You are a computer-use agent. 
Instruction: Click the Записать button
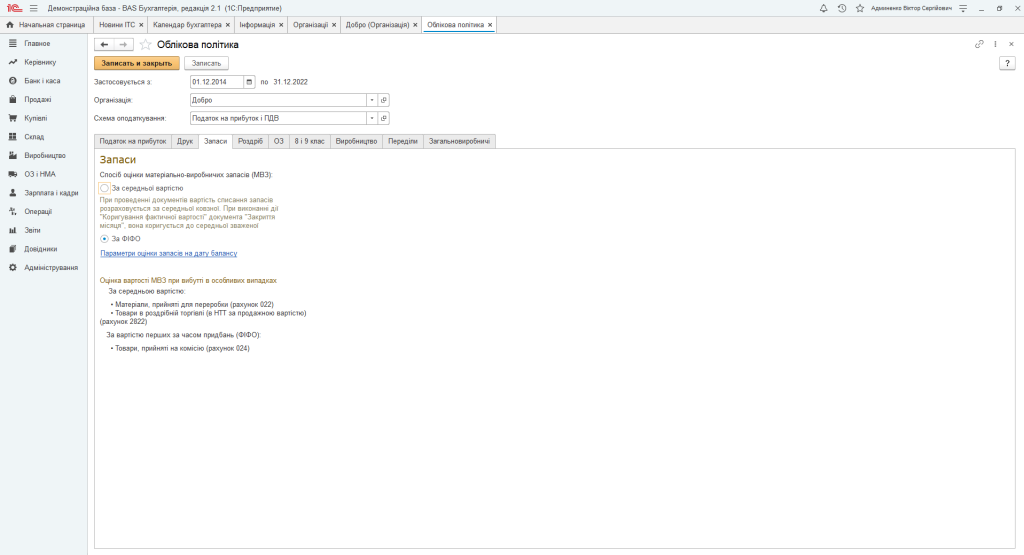click(206, 63)
